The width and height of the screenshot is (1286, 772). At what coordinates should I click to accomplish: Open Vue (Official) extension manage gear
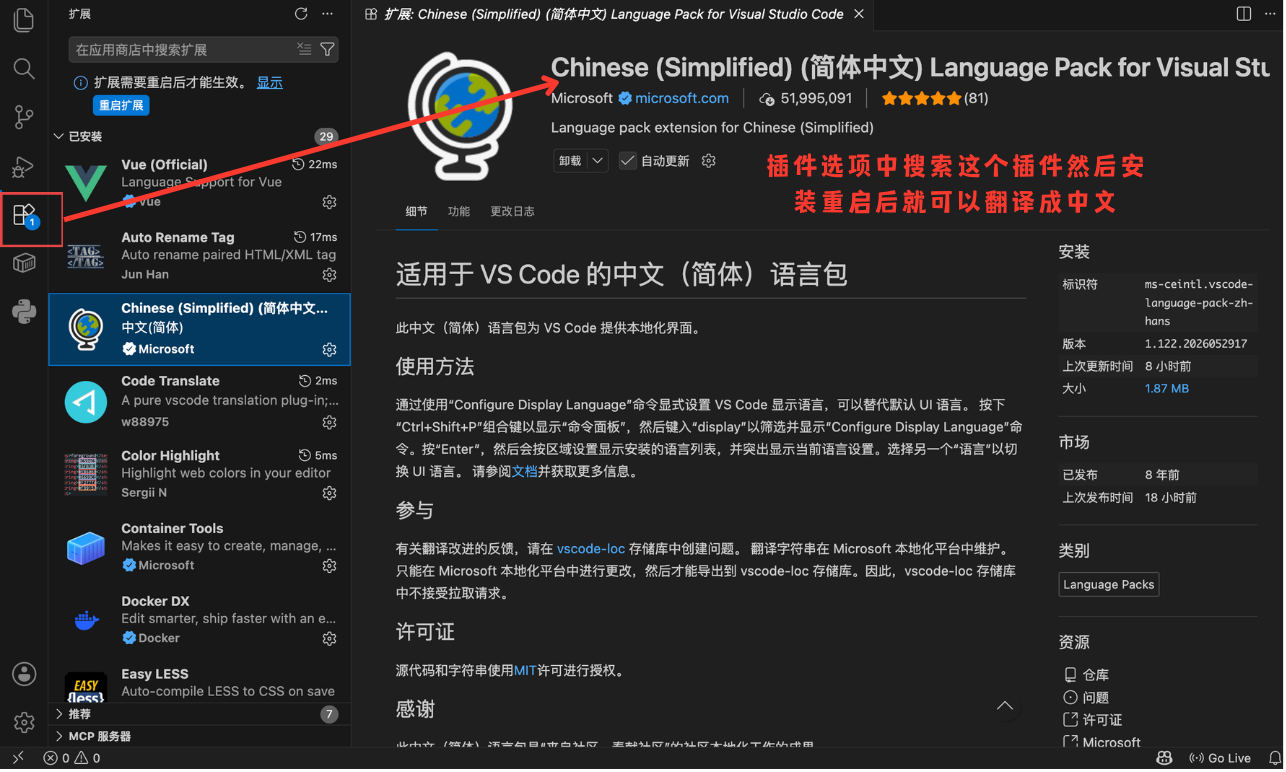(x=329, y=202)
